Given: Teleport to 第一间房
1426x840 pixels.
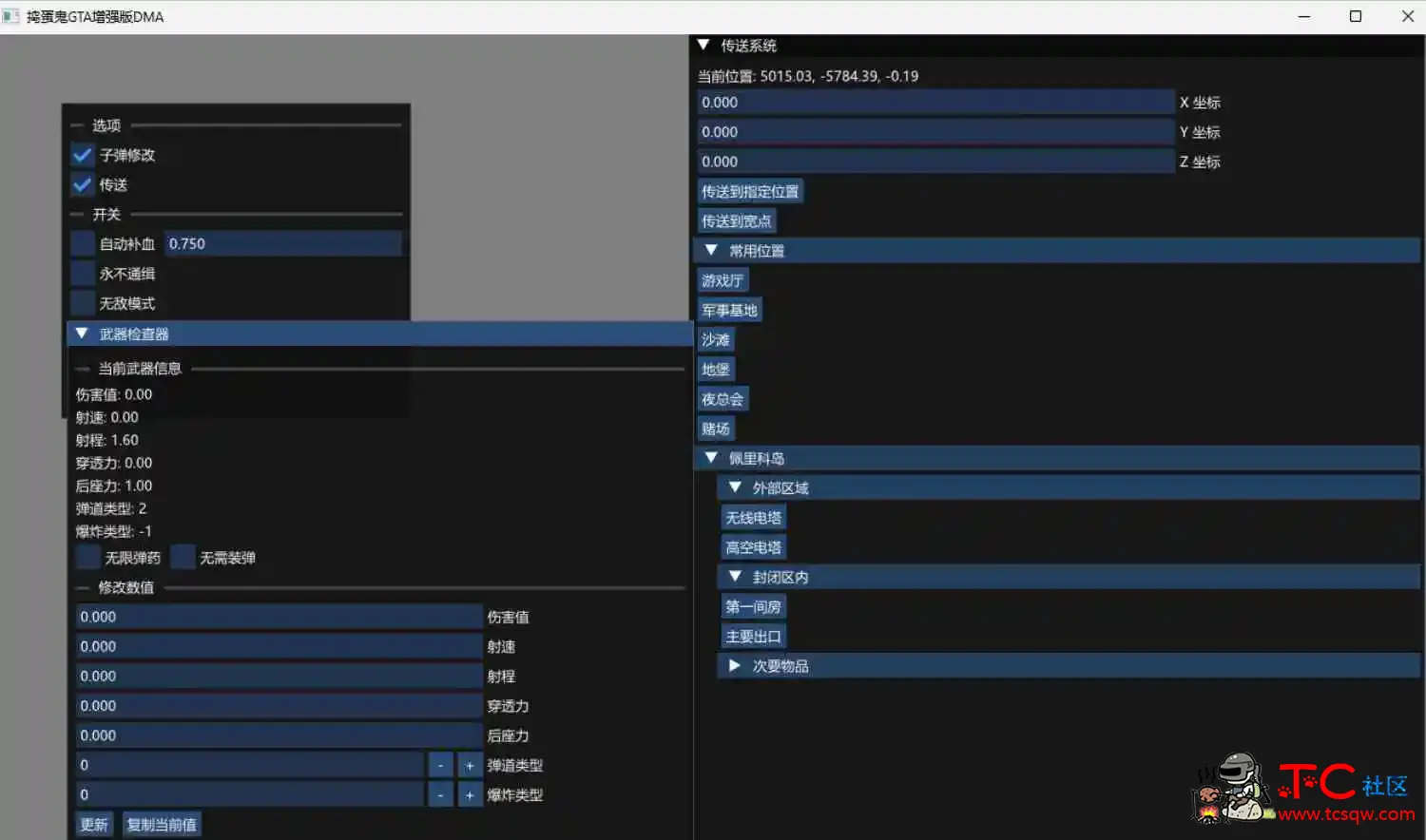Looking at the screenshot, I should click(x=753, y=606).
